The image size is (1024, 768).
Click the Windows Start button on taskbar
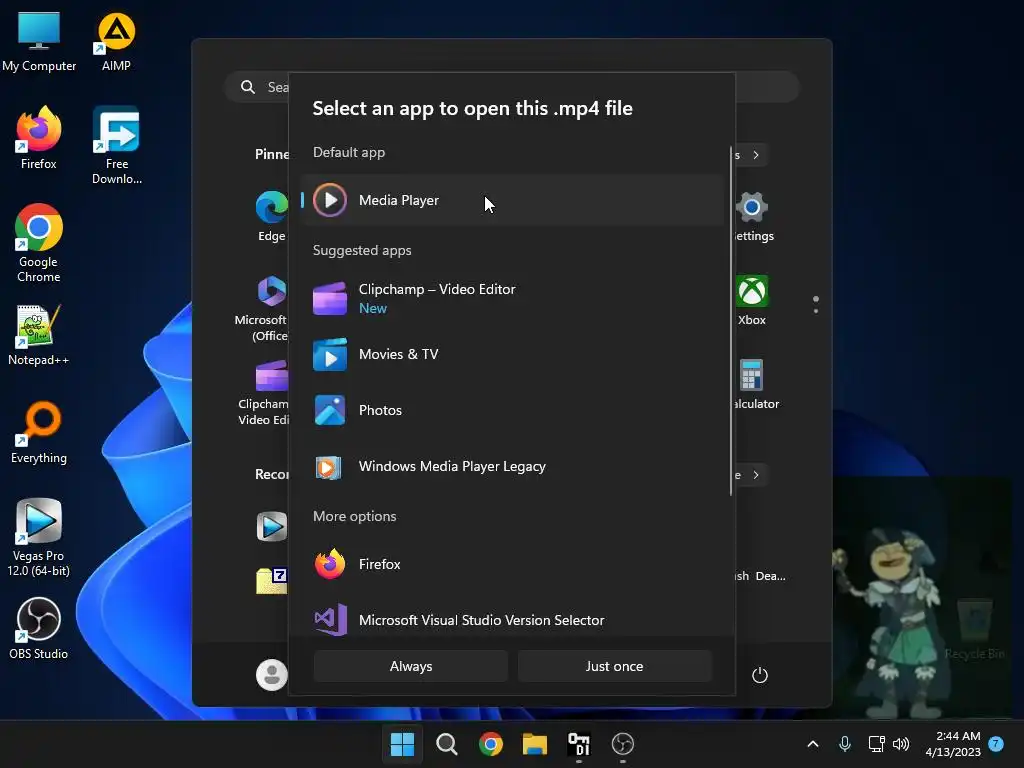tap(402, 744)
